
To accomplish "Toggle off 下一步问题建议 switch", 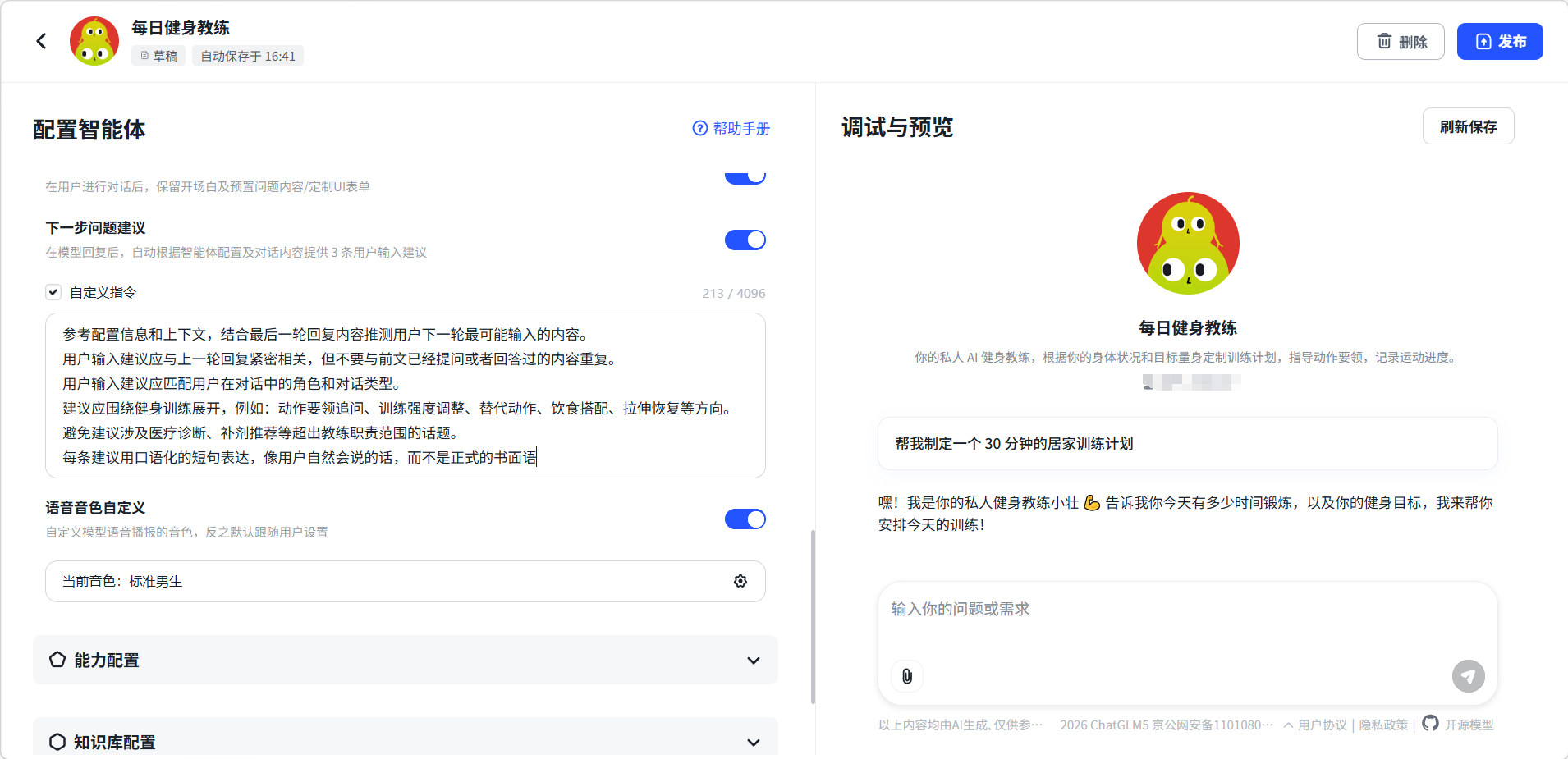I will [x=745, y=240].
